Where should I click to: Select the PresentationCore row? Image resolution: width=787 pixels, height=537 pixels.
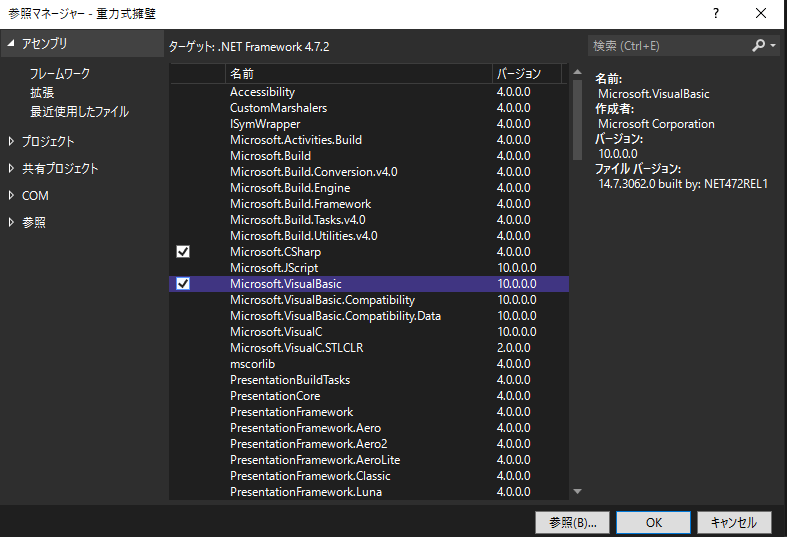point(369,396)
